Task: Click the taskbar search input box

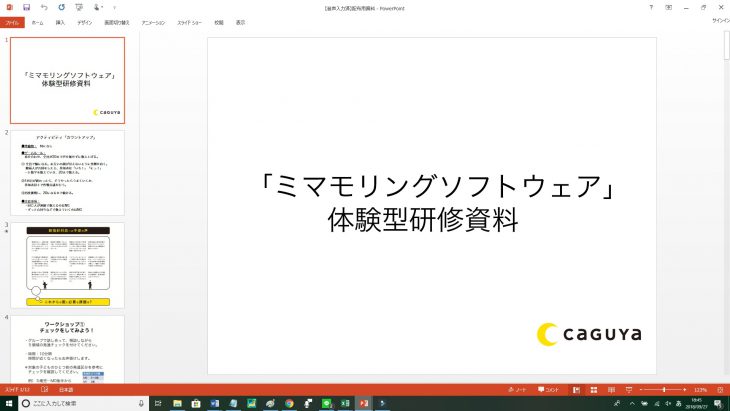Action: (84, 403)
